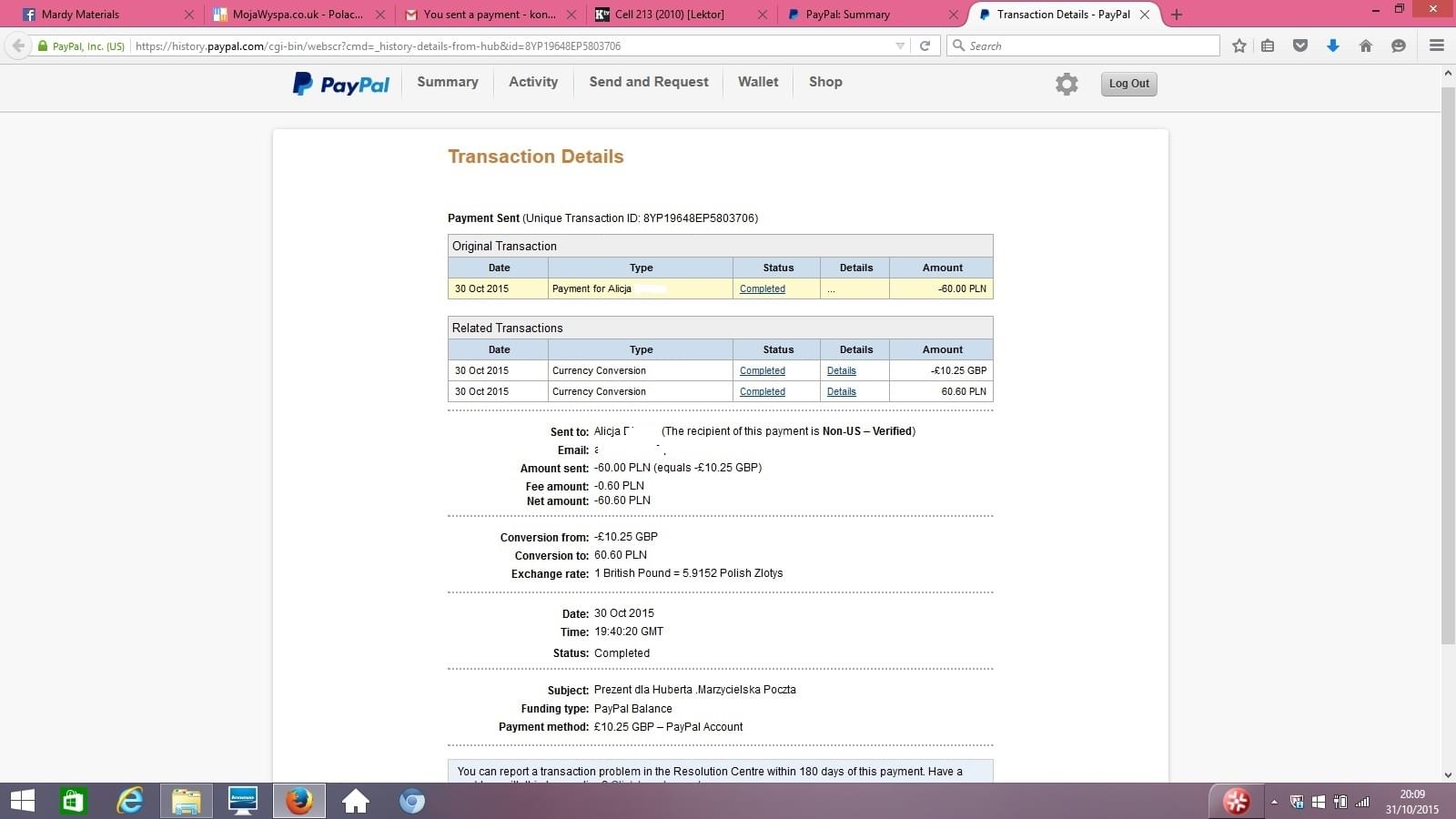Open Internet Explorer from the taskbar

(x=130, y=801)
